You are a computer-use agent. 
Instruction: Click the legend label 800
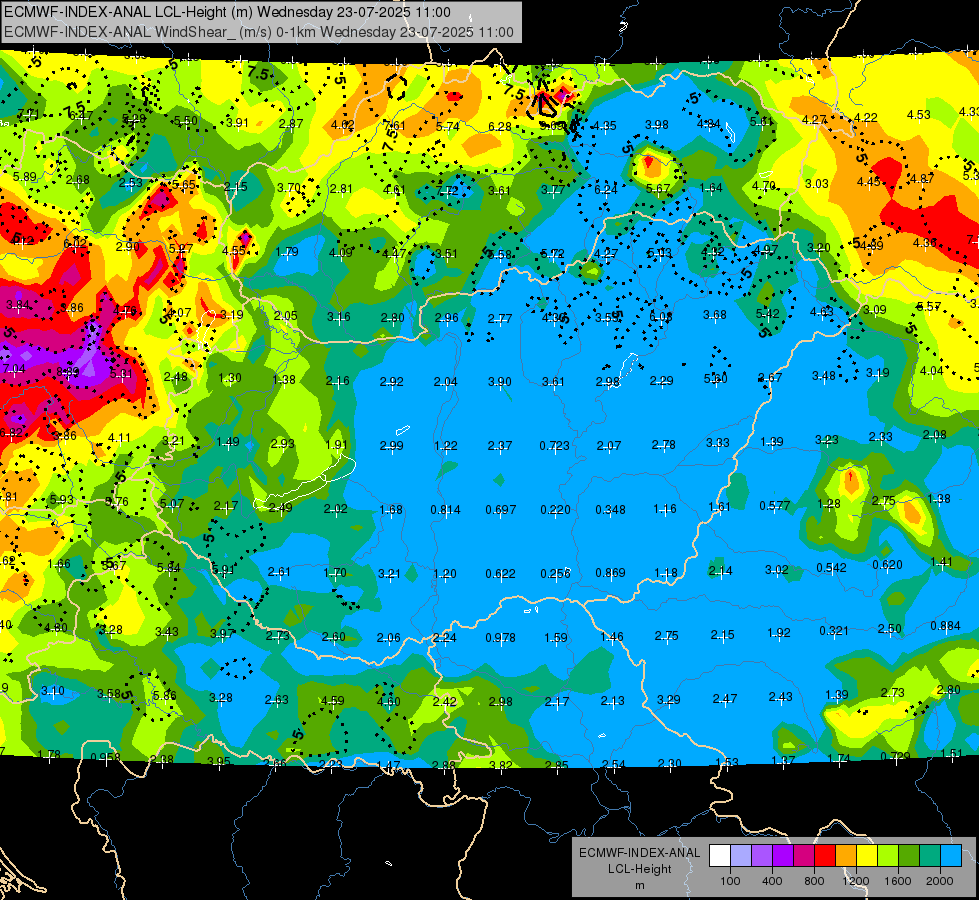click(814, 881)
